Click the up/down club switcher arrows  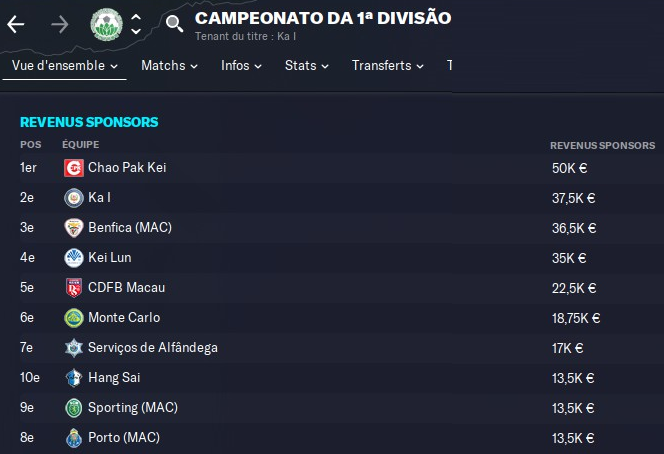[136, 24]
